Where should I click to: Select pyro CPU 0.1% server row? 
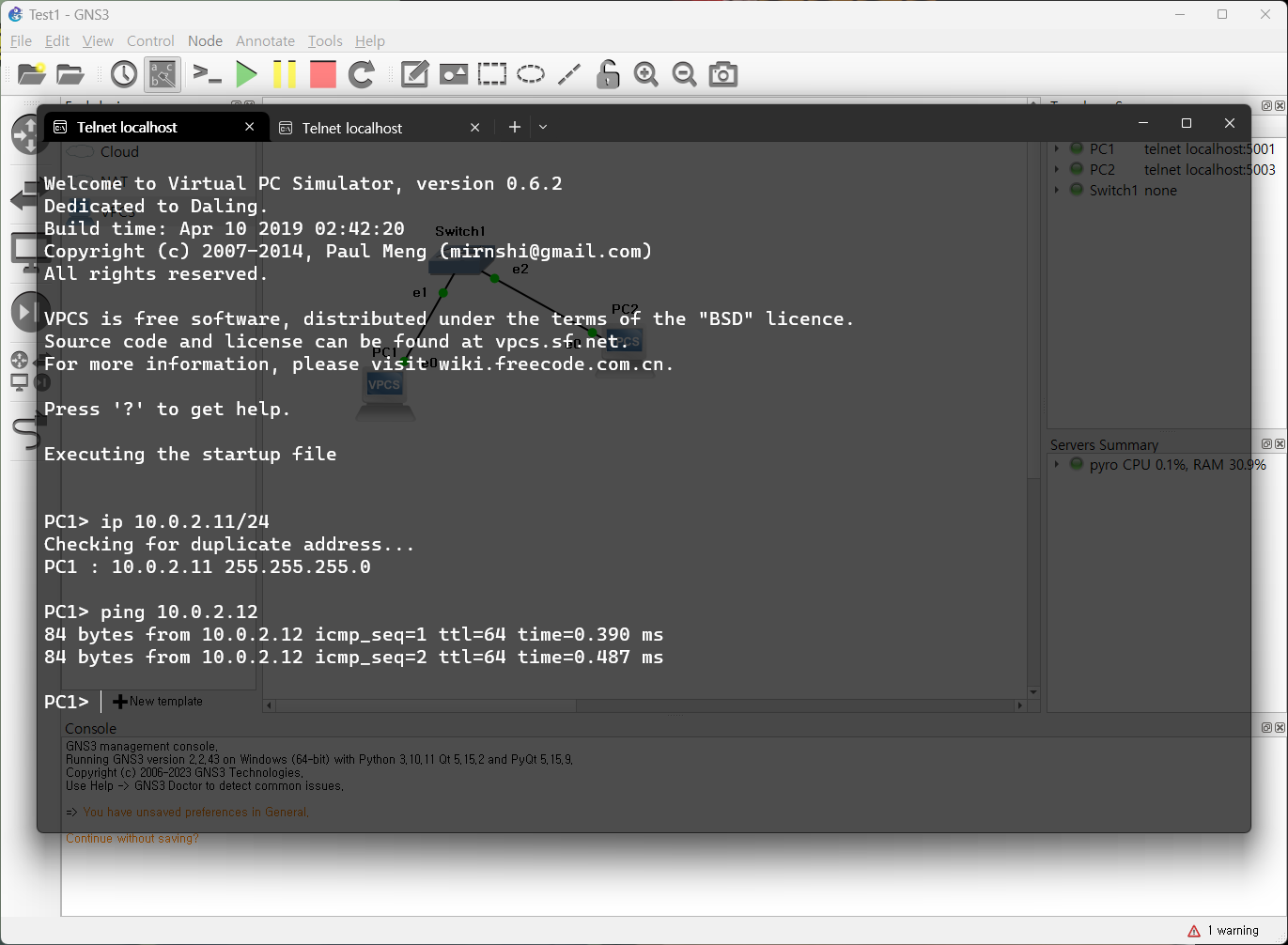point(1167,464)
